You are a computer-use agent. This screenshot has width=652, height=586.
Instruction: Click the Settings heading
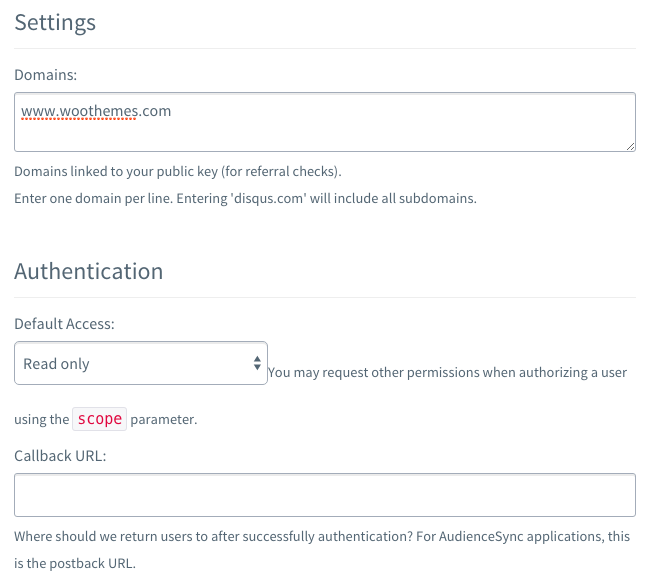coord(55,22)
